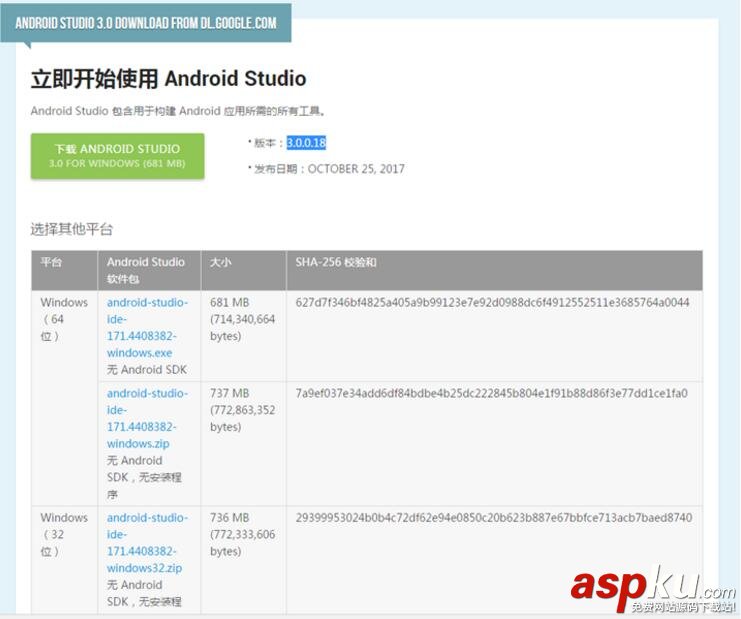Viewport: 741px width, 619px height.
Task: Click the description line under the main heading
Action: point(178,111)
